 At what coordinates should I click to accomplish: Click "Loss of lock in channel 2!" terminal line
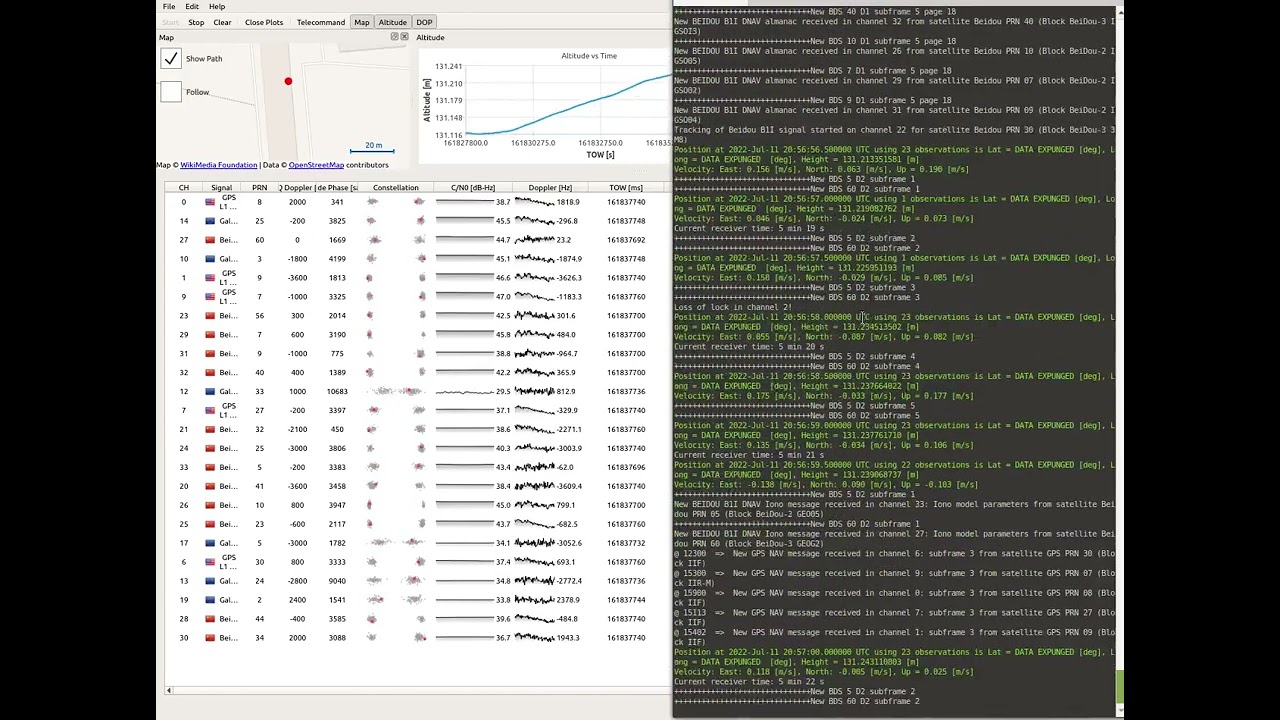pos(733,307)
